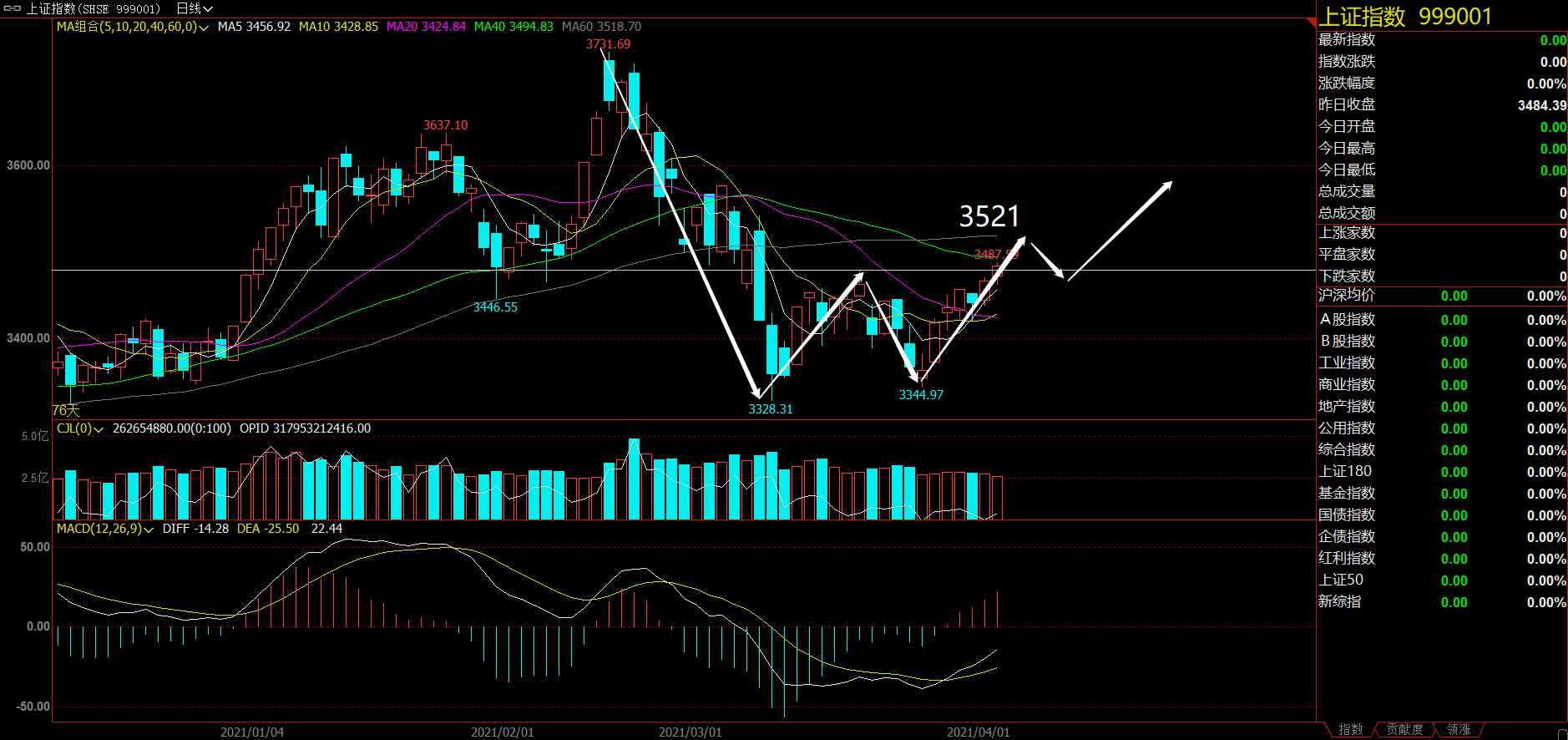Select the MA10 3428.85 legend value

pos(338,27)
